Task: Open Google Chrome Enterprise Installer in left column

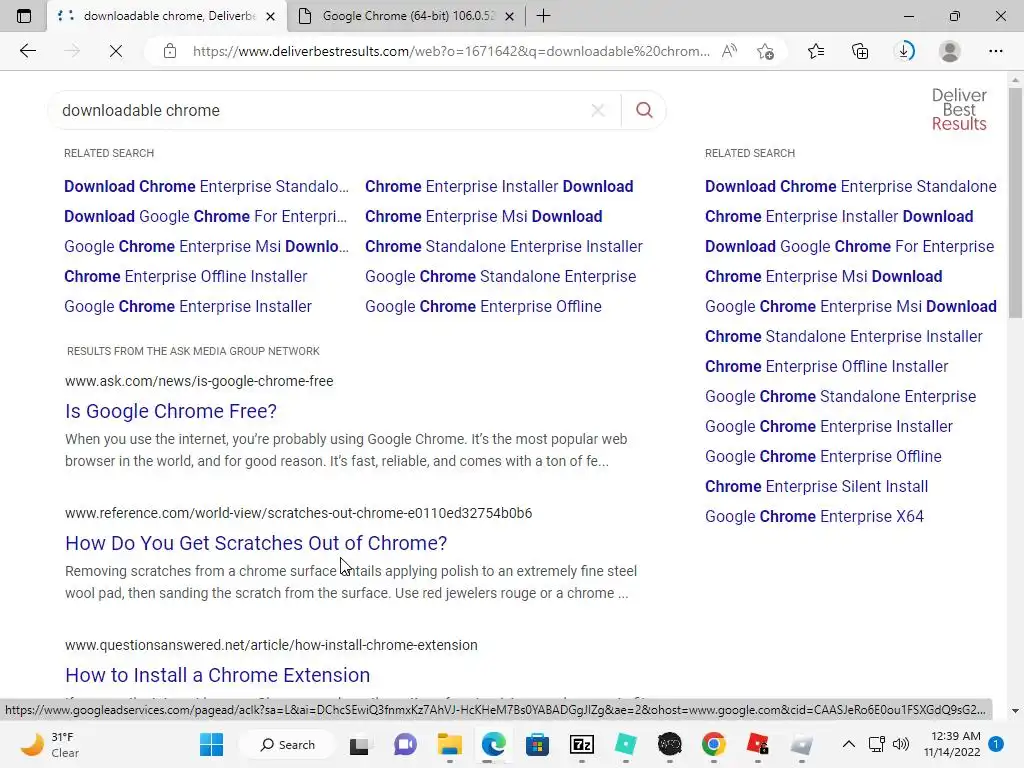Action: point(188,307)
